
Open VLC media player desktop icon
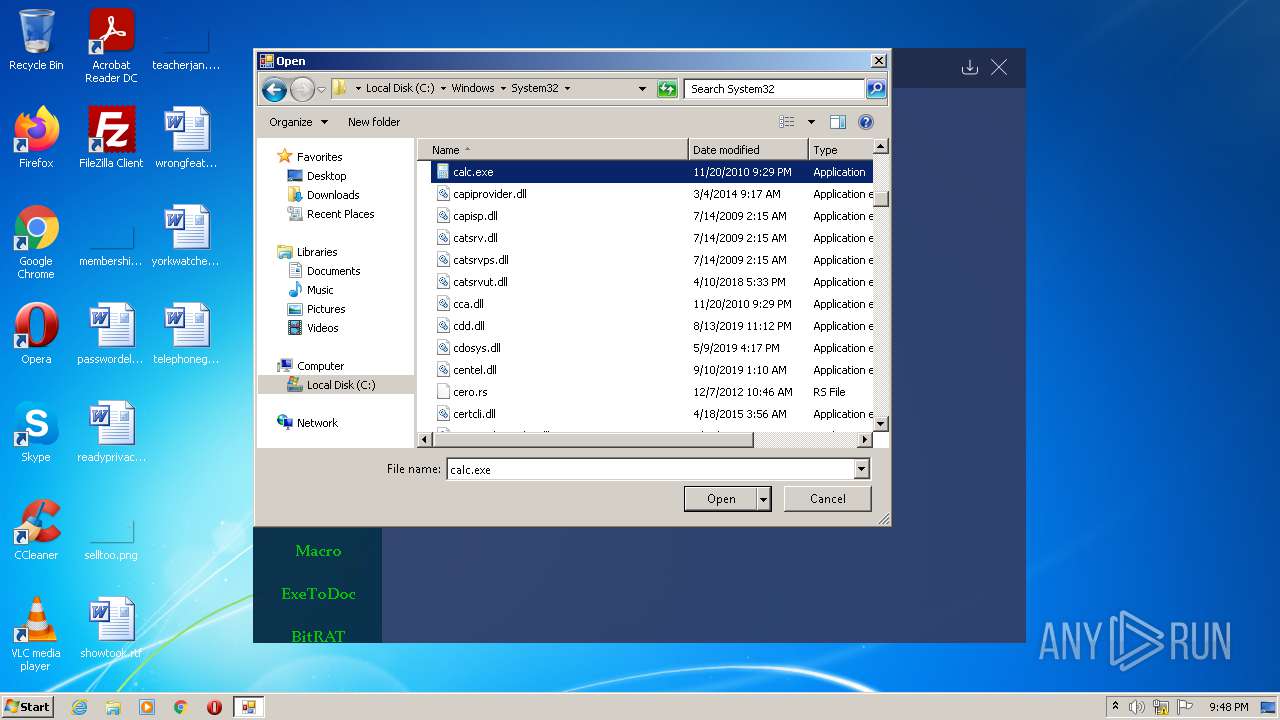[36, 634]
